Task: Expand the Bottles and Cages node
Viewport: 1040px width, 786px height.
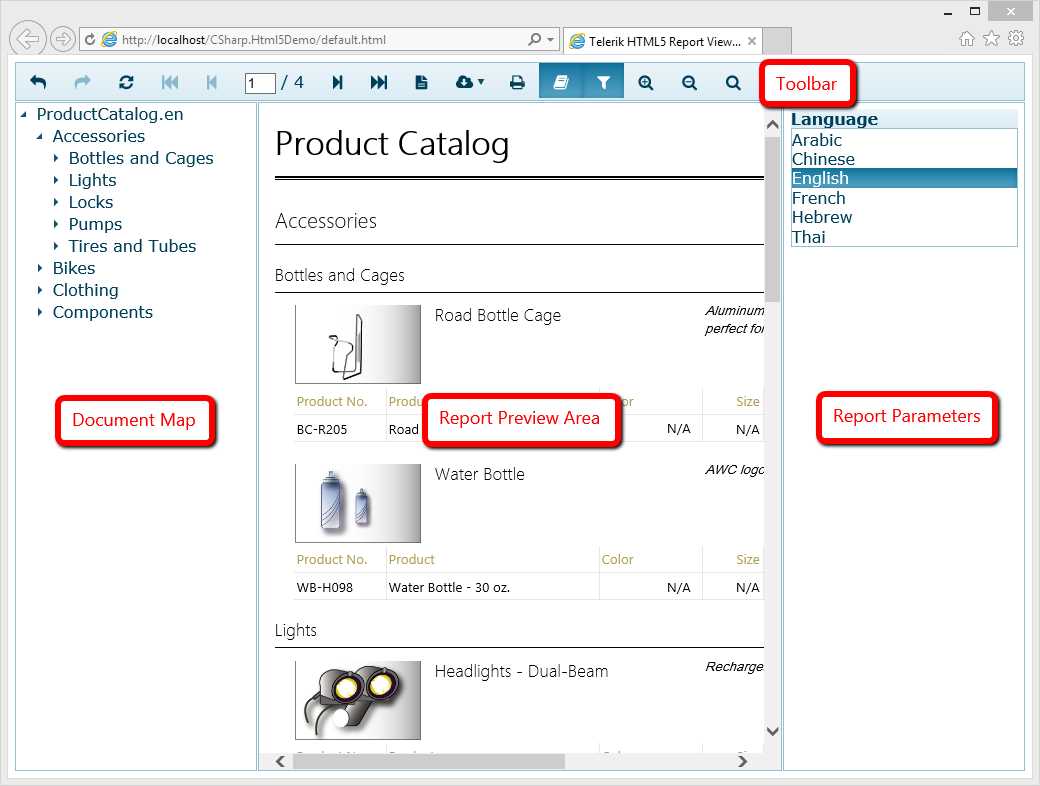Action: 56,159
